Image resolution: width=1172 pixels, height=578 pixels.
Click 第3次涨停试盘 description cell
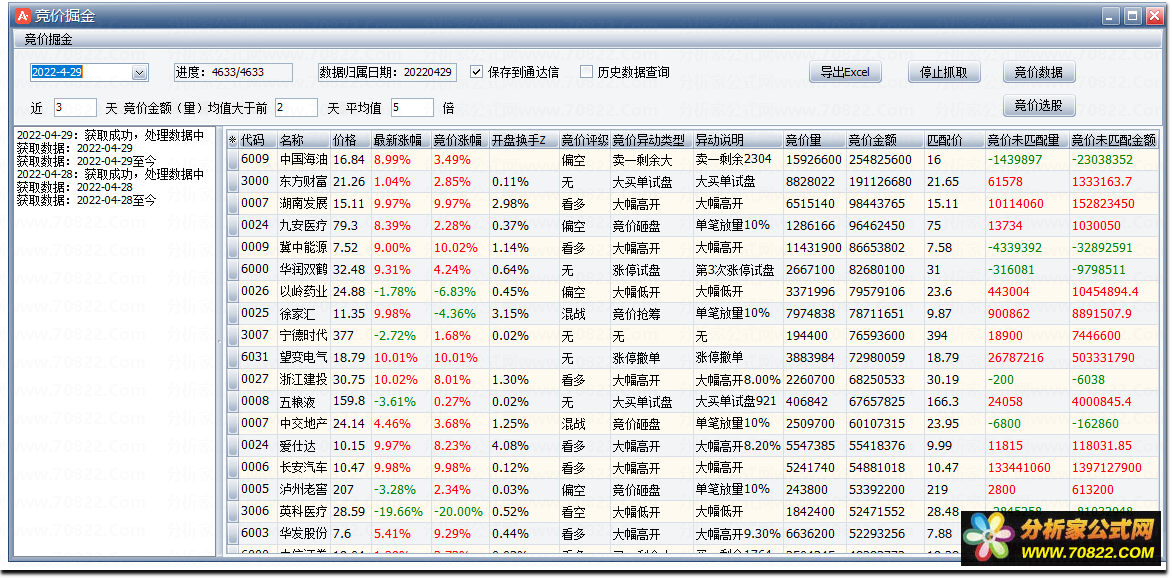(738, 269)
